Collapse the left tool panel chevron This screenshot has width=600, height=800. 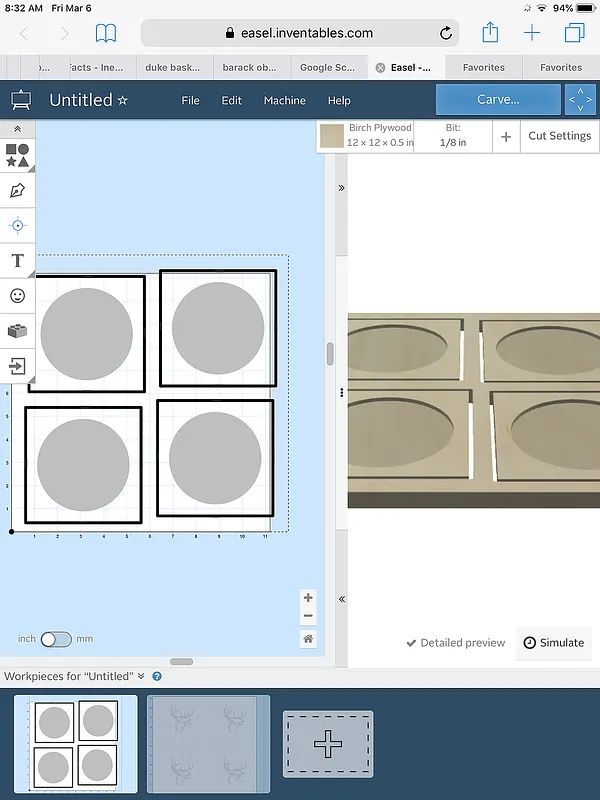(17, 130)
